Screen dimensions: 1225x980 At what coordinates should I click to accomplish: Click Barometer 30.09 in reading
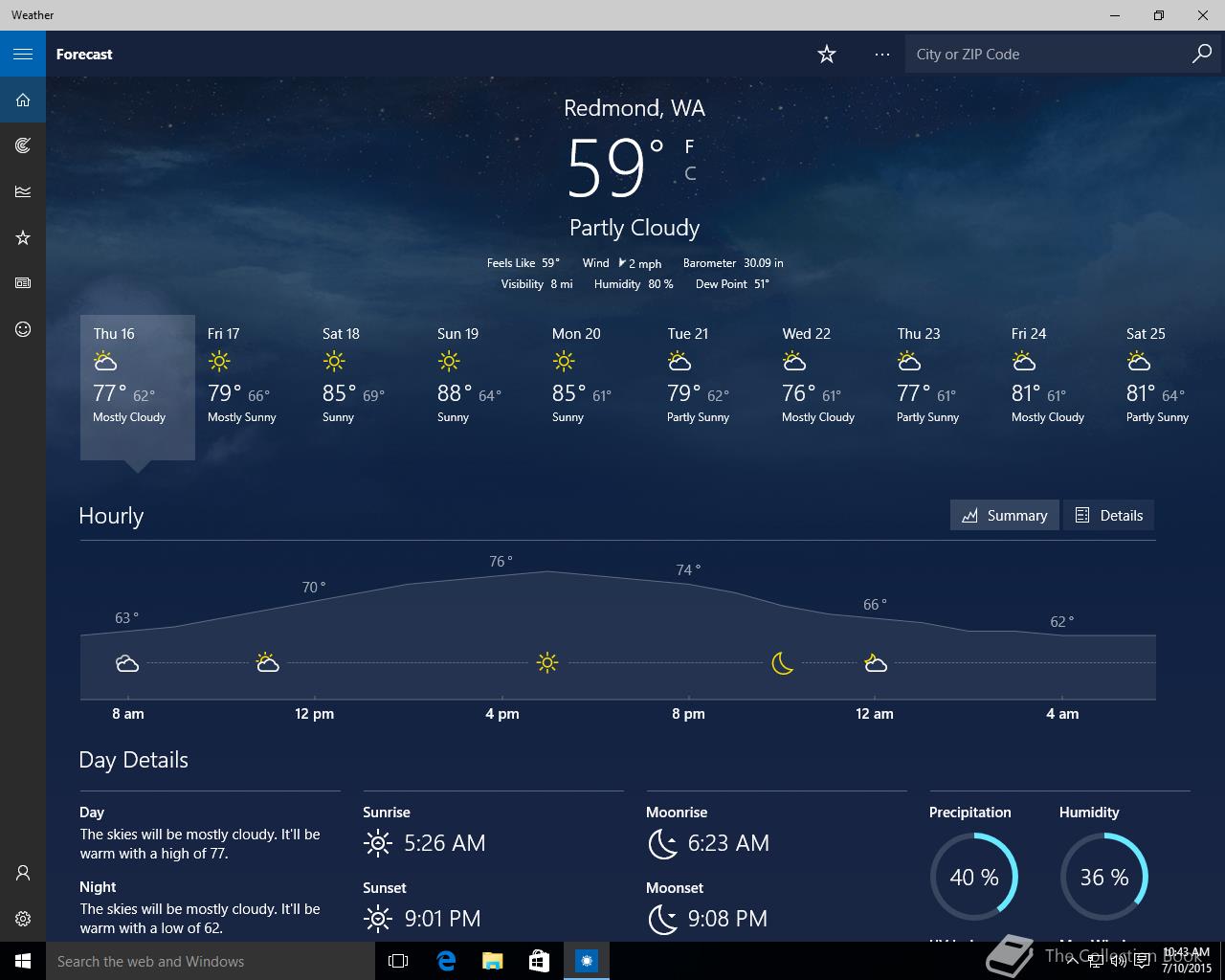[733, 263]
